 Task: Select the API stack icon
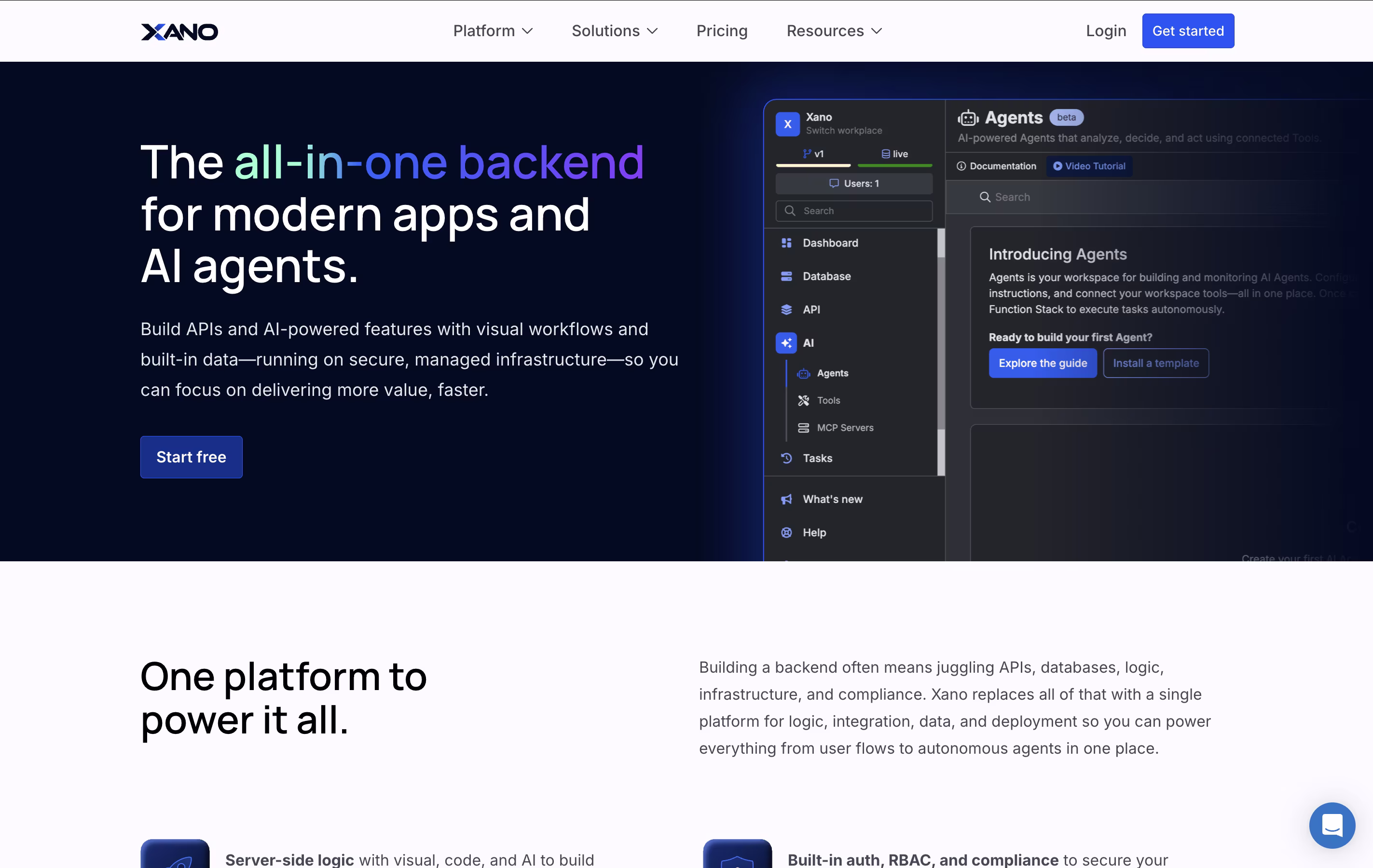(x=786, y=310)
